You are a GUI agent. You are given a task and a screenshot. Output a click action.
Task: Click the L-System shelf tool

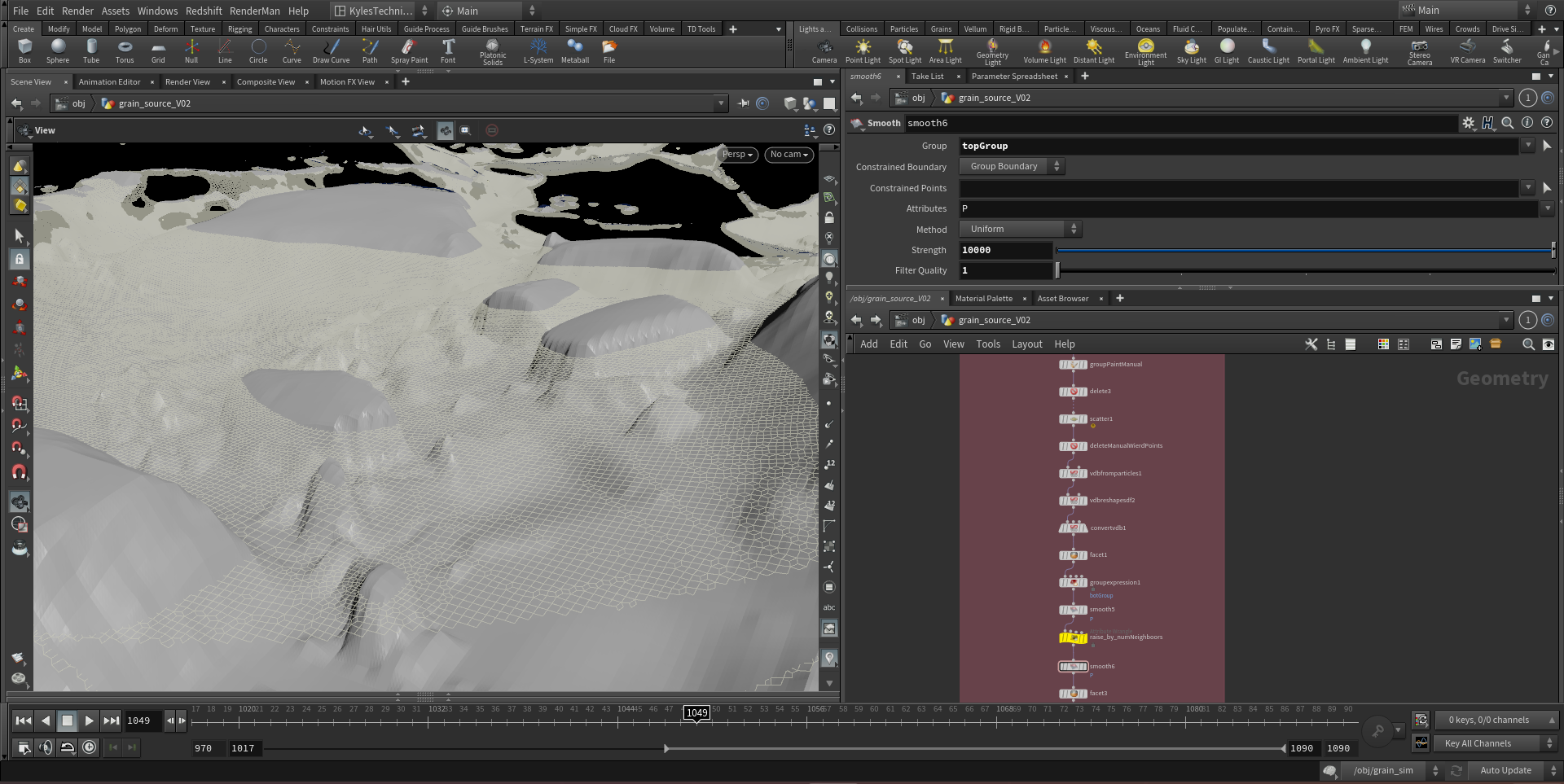tap(538, 50)
